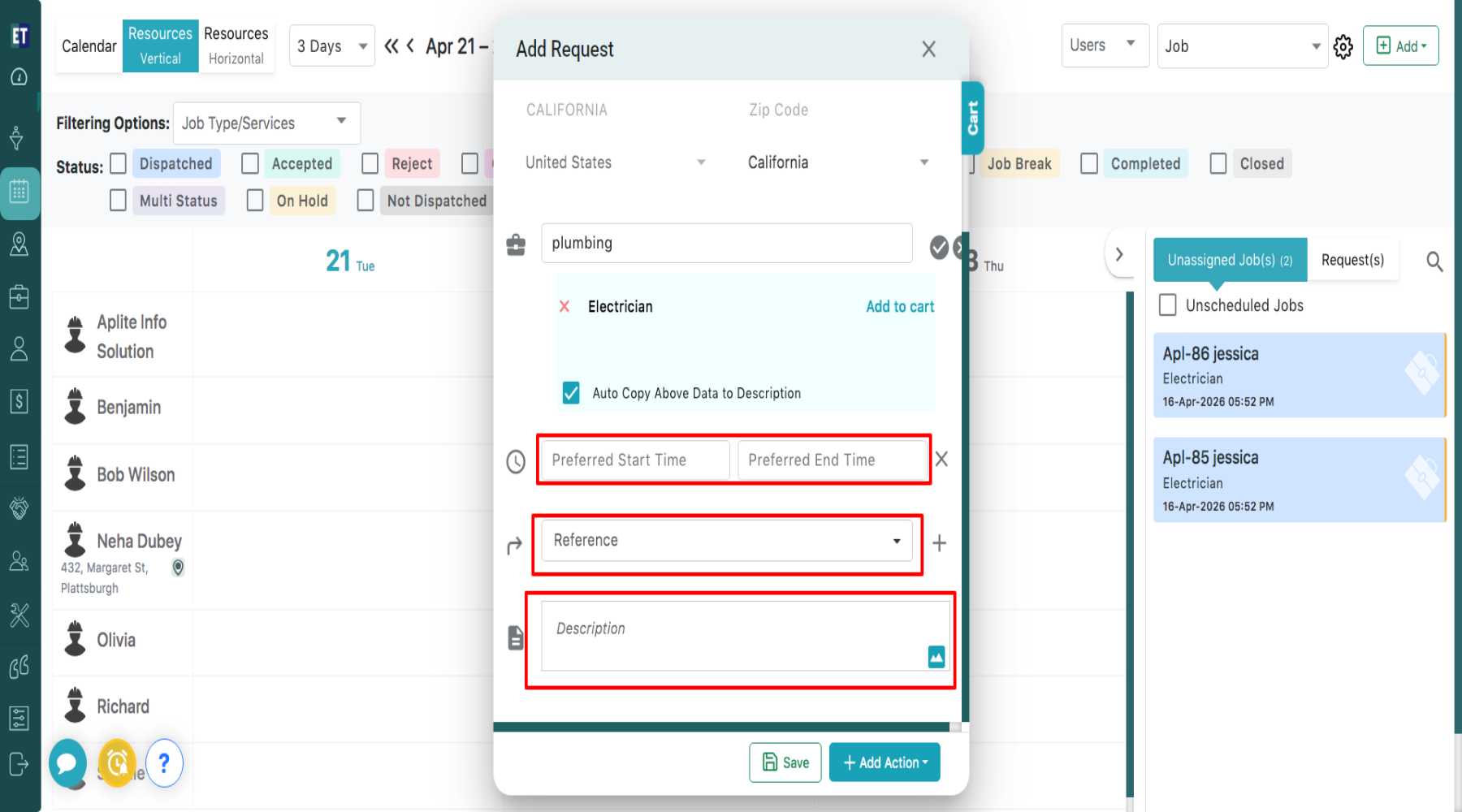This screenshot has width=1462, height=812.
Task: Remove Electrician with the red X
Action: click(x=564, y=306)
